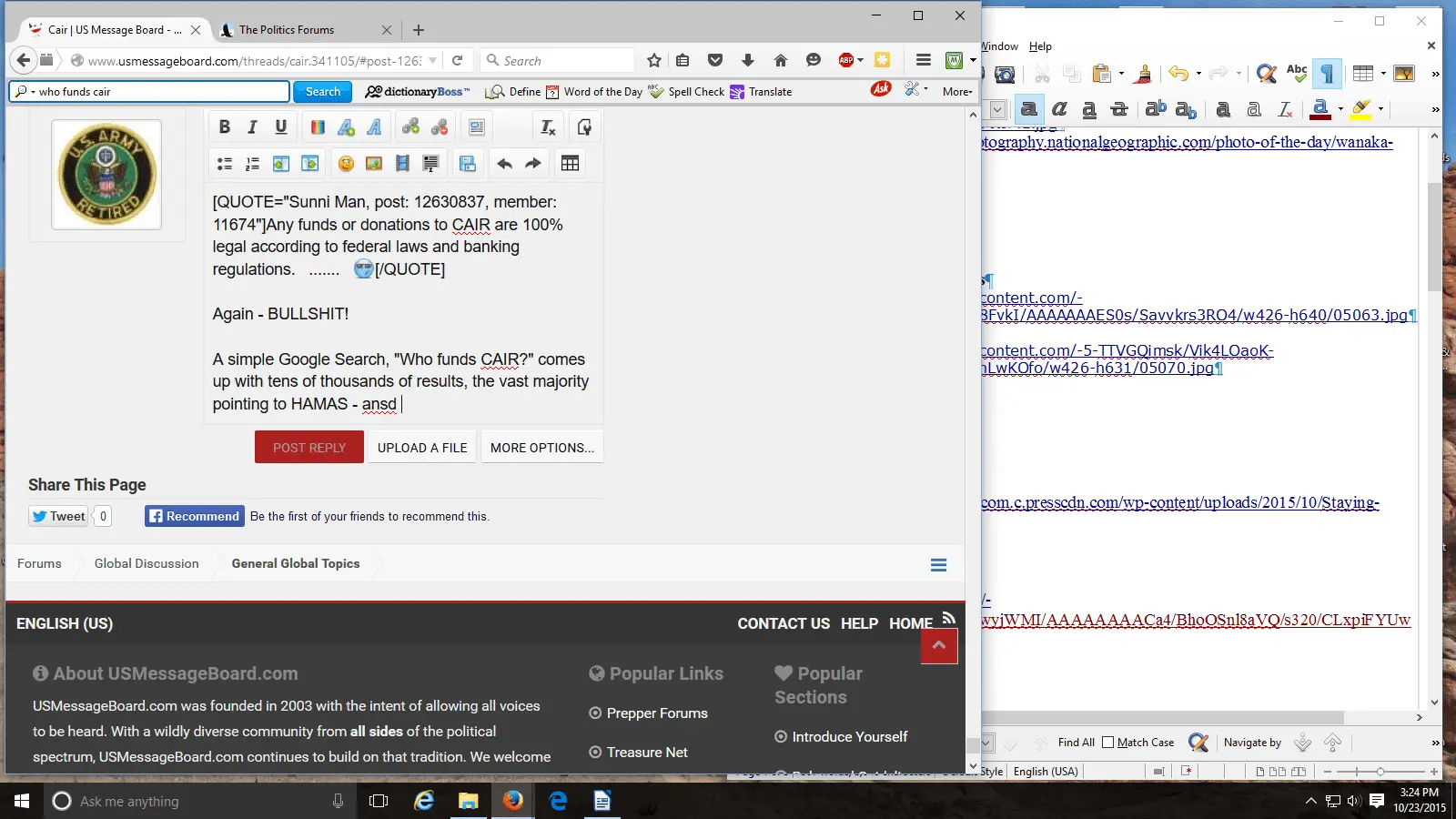Switch to The Politics Forums tab
1456x819 pixels.
(x=287, y=30)
